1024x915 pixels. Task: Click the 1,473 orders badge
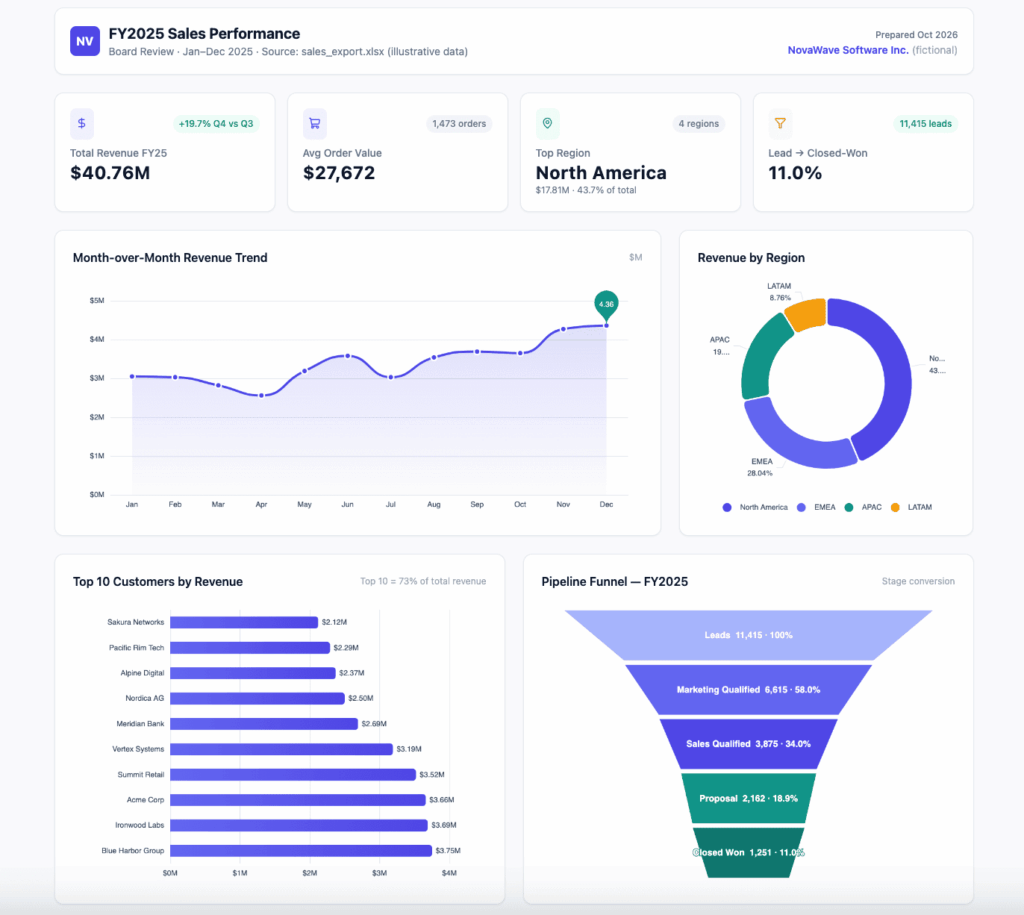[x=459, y=123]
